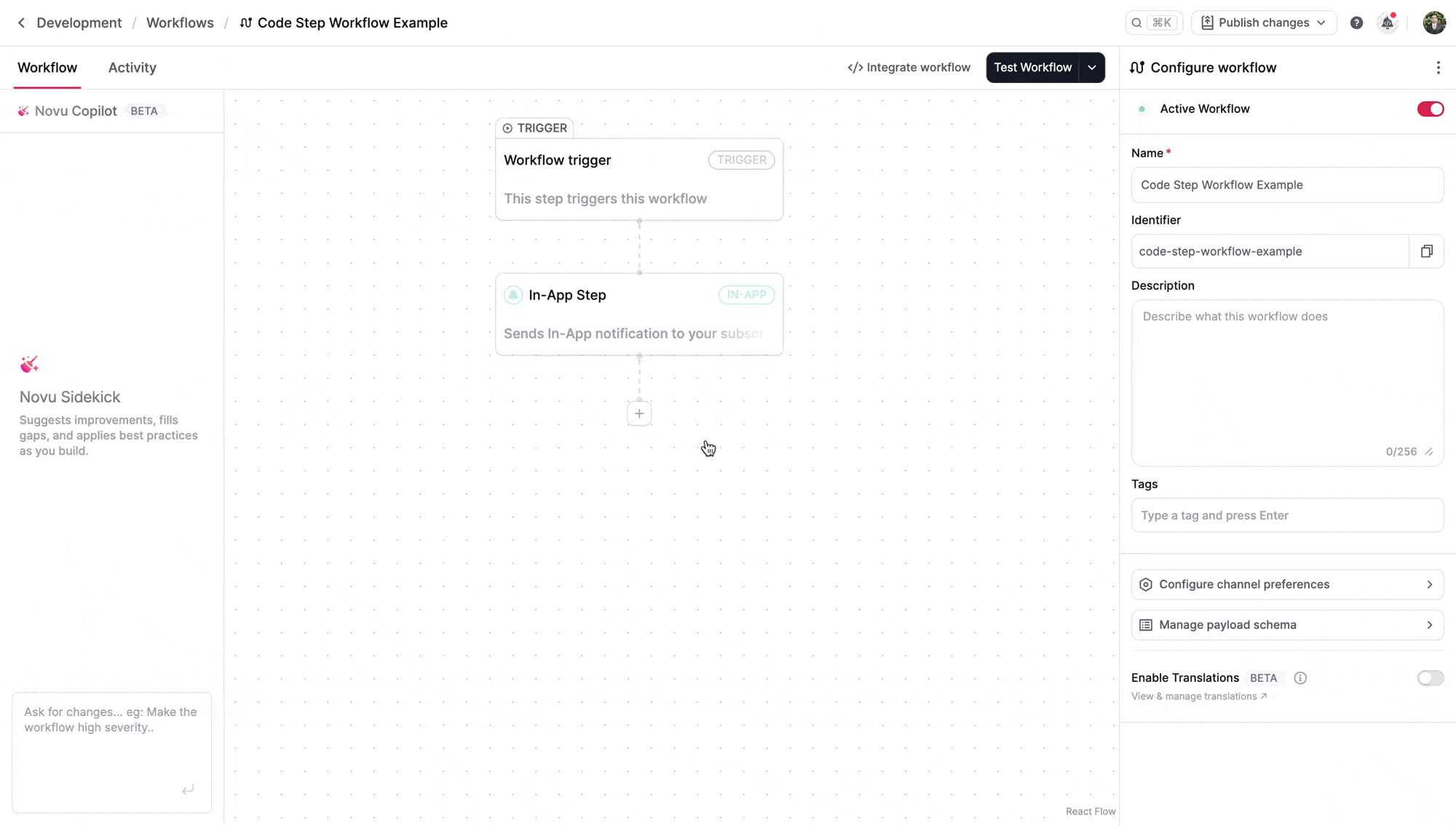The width and height of the screenshot is (1456, 826).
Task: Select the Workflows breadcrumb
Action: coord(179,23)
